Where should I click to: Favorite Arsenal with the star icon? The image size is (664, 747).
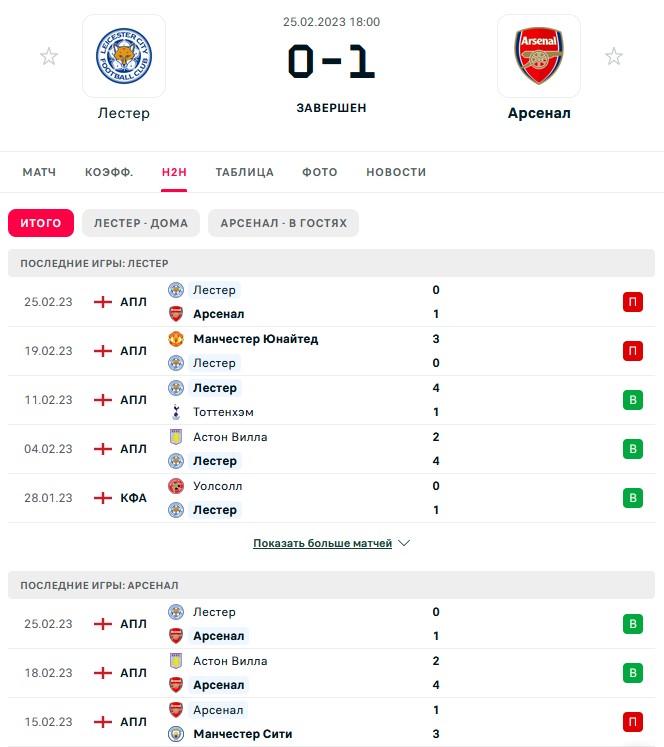(614, 56)
